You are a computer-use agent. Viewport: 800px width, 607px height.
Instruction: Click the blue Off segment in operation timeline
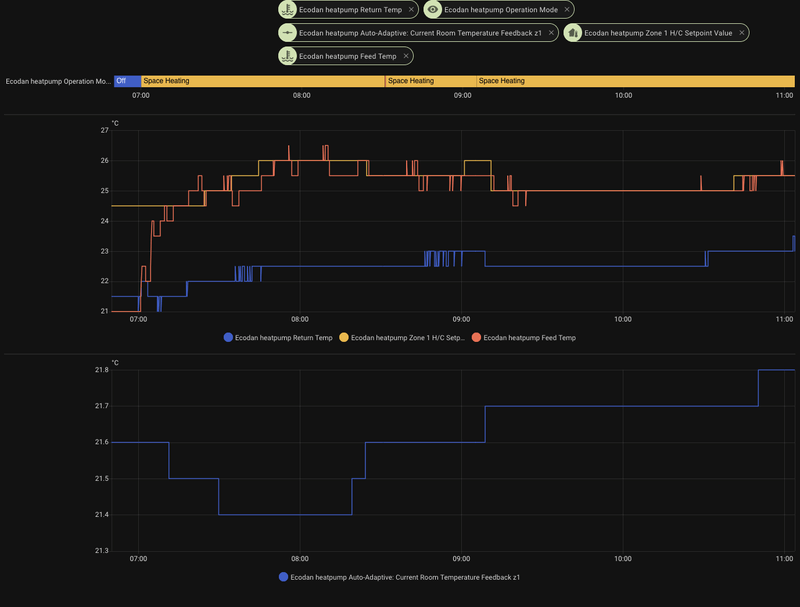tap(128, 81)
